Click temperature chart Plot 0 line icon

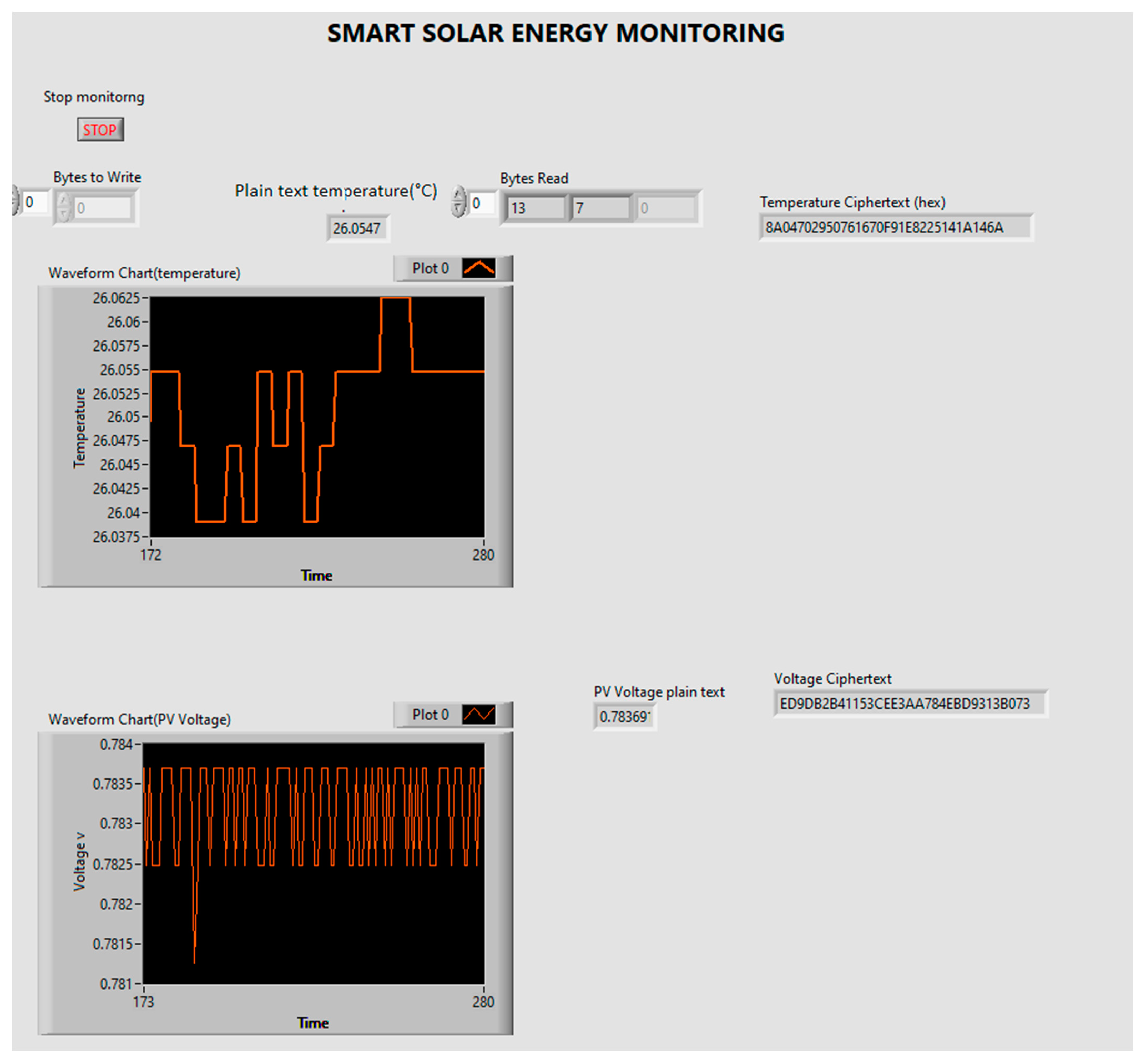478,268
